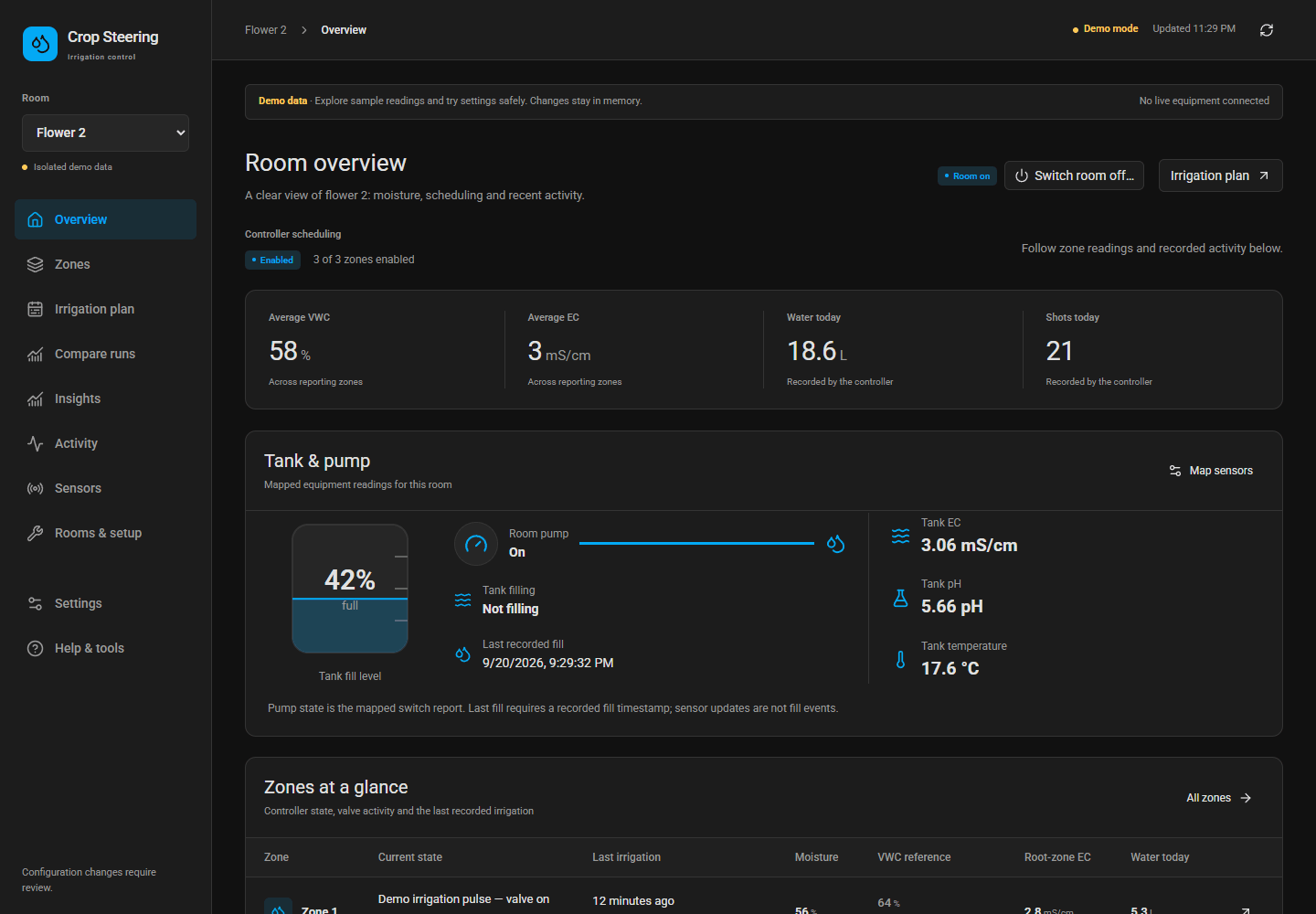Open Irrigation plan from the sidebar
Screen dimensions: 1316x914
point(105,309)
